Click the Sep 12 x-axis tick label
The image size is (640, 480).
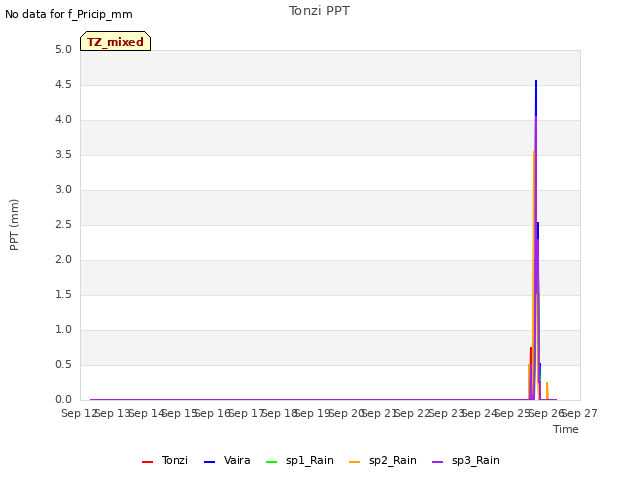coord(79,413)
